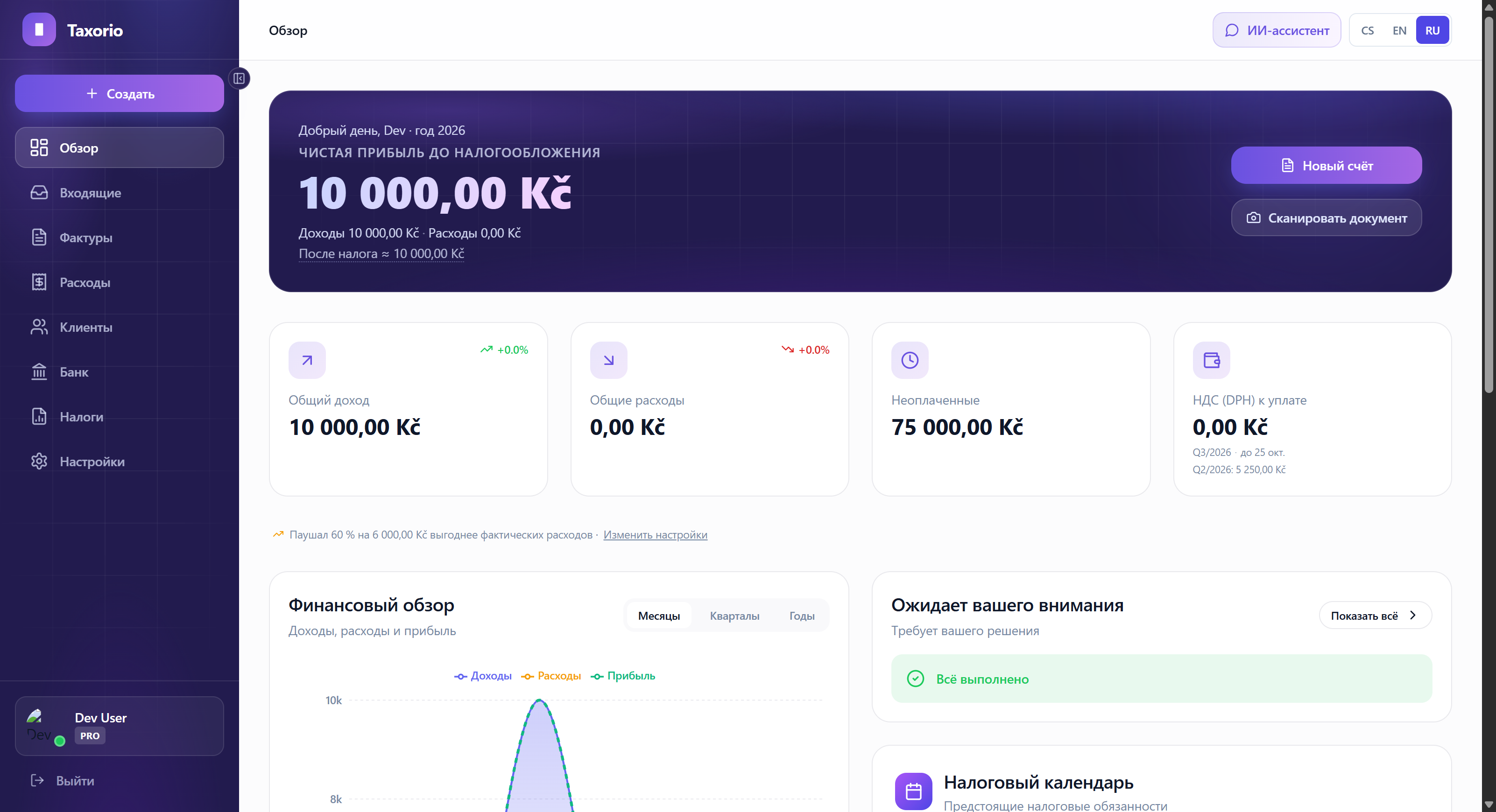Switch language to EN

tap(1399, 30)
